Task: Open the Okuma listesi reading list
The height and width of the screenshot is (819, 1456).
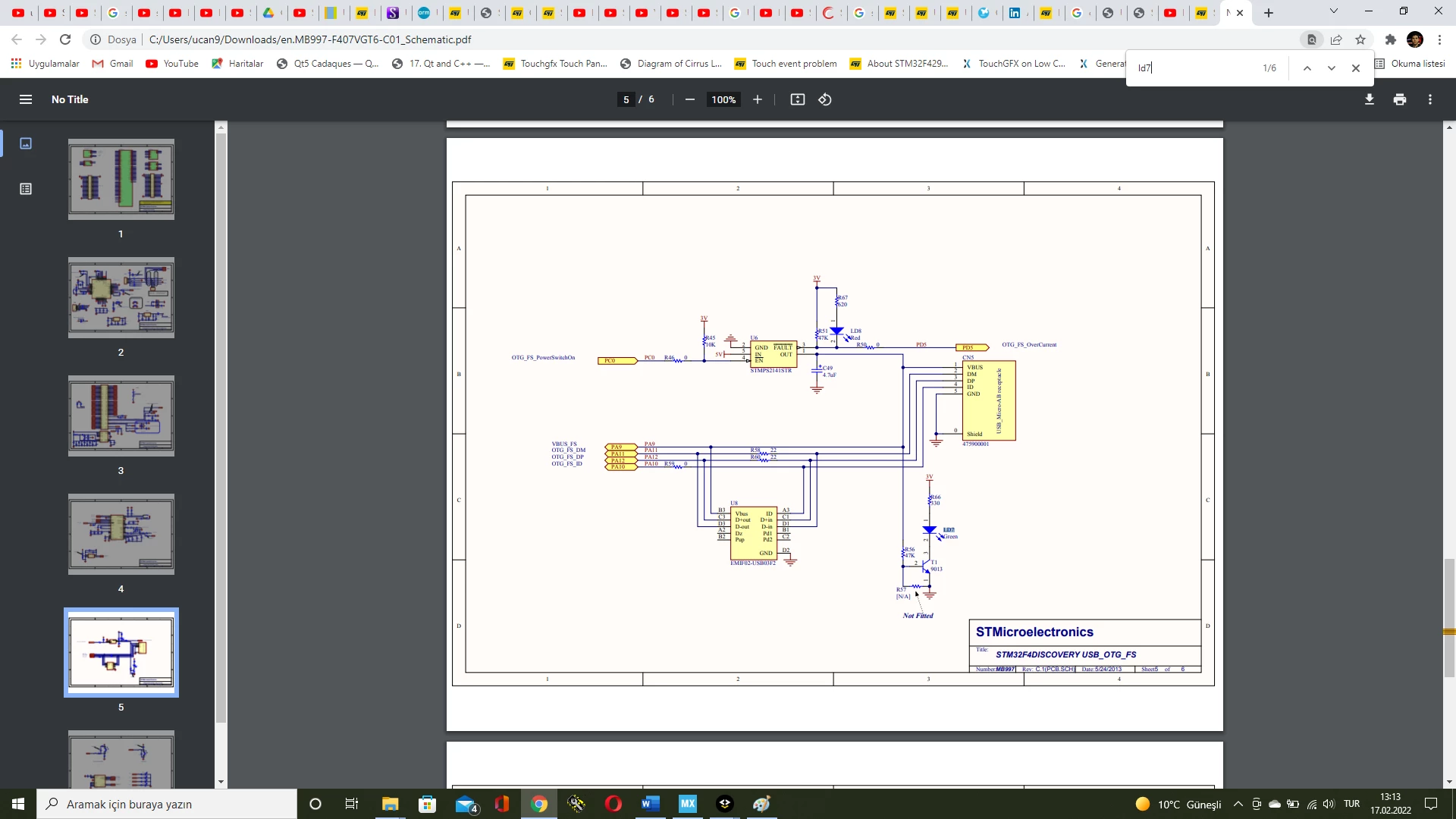Action: pos(1410,64)
